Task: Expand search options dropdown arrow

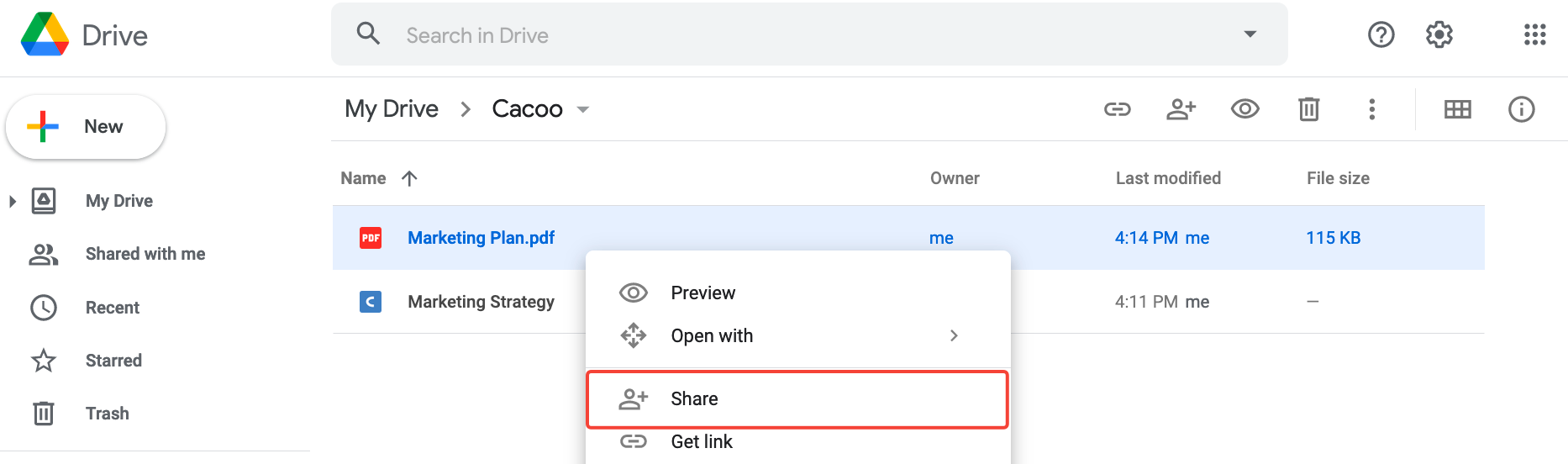Action: pyautogui.click(x=1250, y=34)
